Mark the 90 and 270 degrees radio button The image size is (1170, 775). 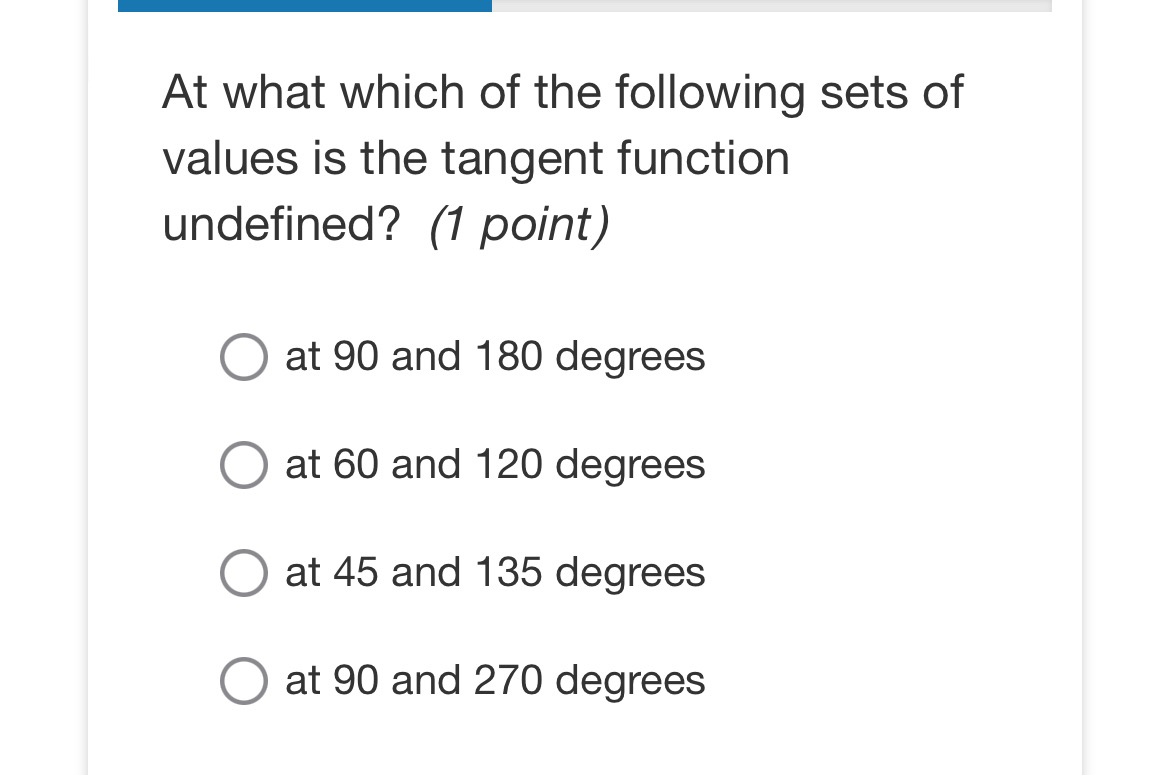[244, 681]
